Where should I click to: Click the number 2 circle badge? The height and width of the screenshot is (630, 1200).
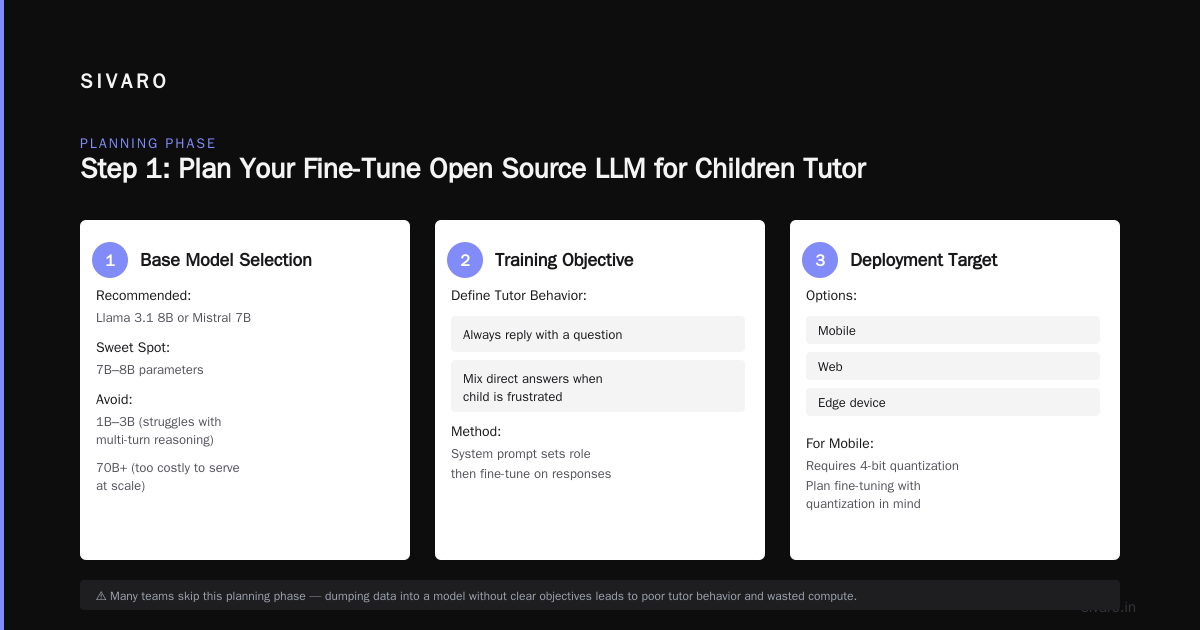465,260
